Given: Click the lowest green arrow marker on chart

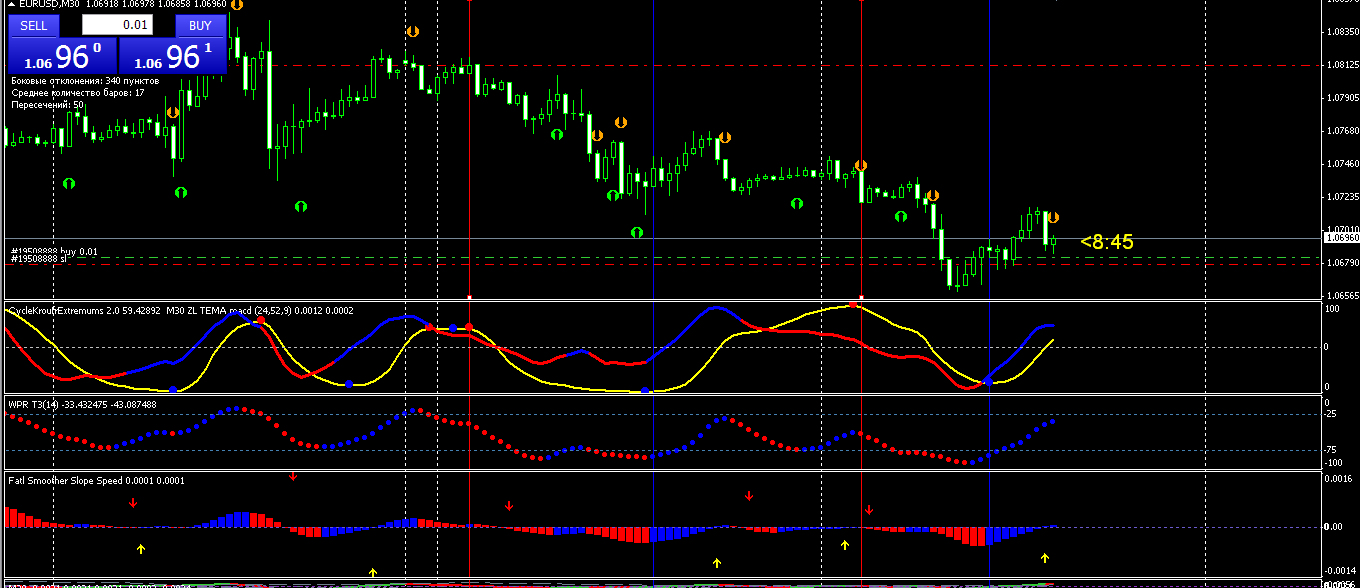Looking at the screenshot, I should click(x=636, y=232).
